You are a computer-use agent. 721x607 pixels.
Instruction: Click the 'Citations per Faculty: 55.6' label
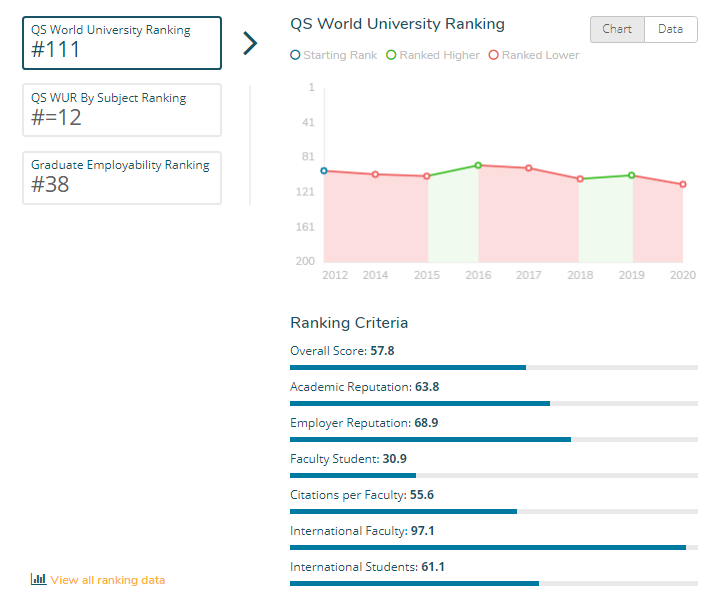pyautogui.click(x=362, y=495)
